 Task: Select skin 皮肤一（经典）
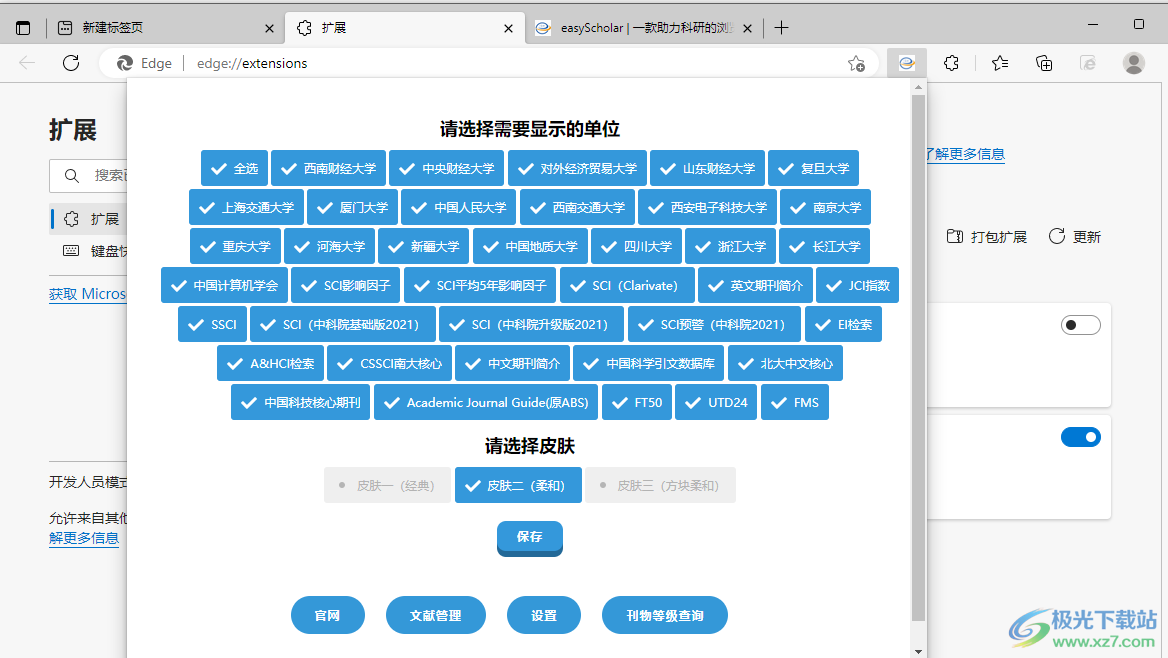tap(387, 485)
